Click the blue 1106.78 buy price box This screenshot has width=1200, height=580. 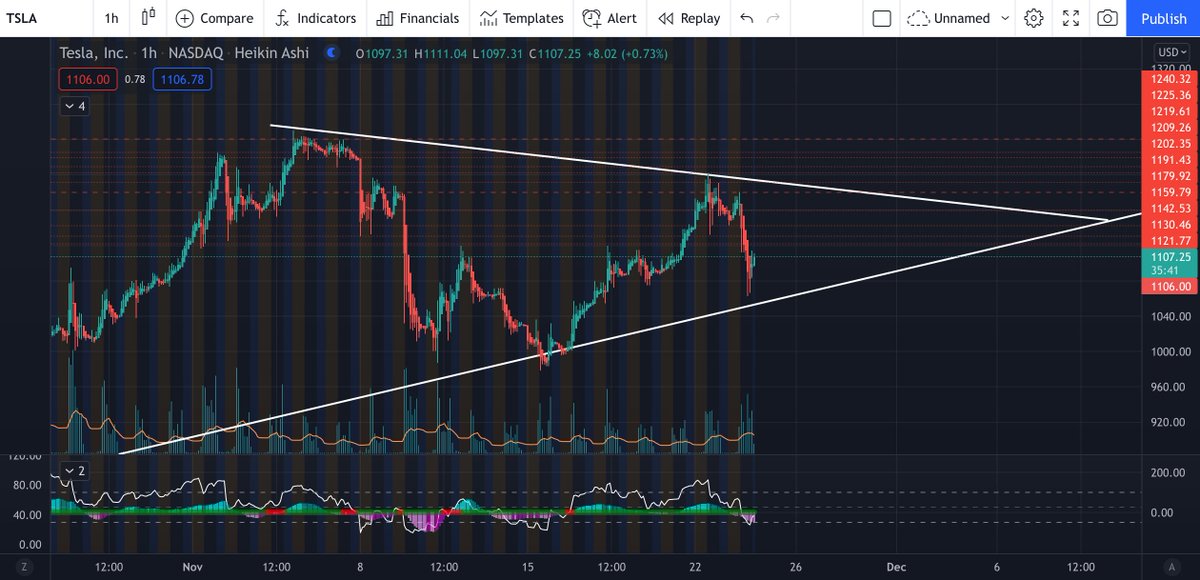pyautogui.click(x=181, y=79)
